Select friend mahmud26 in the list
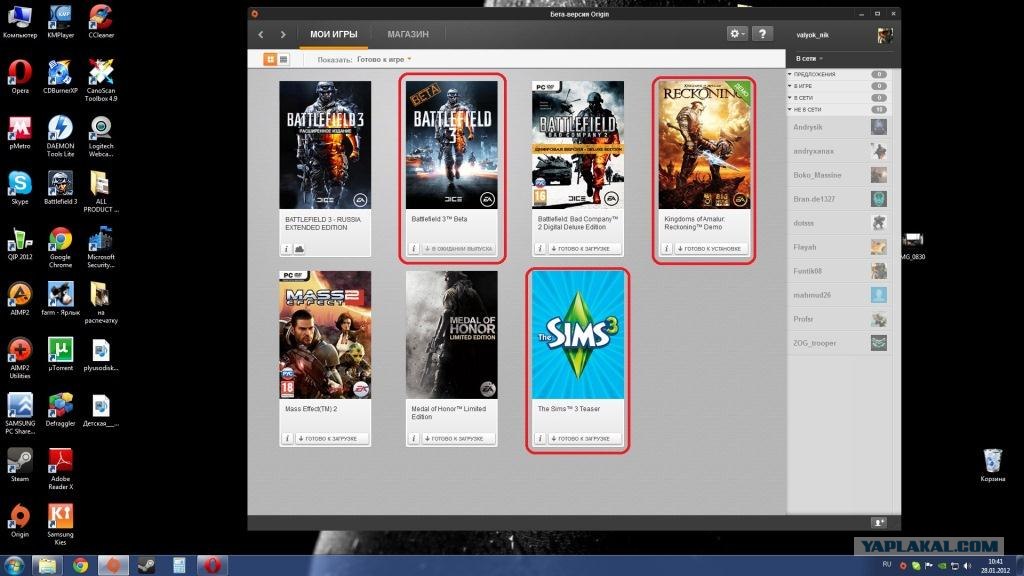 [839, 295]
